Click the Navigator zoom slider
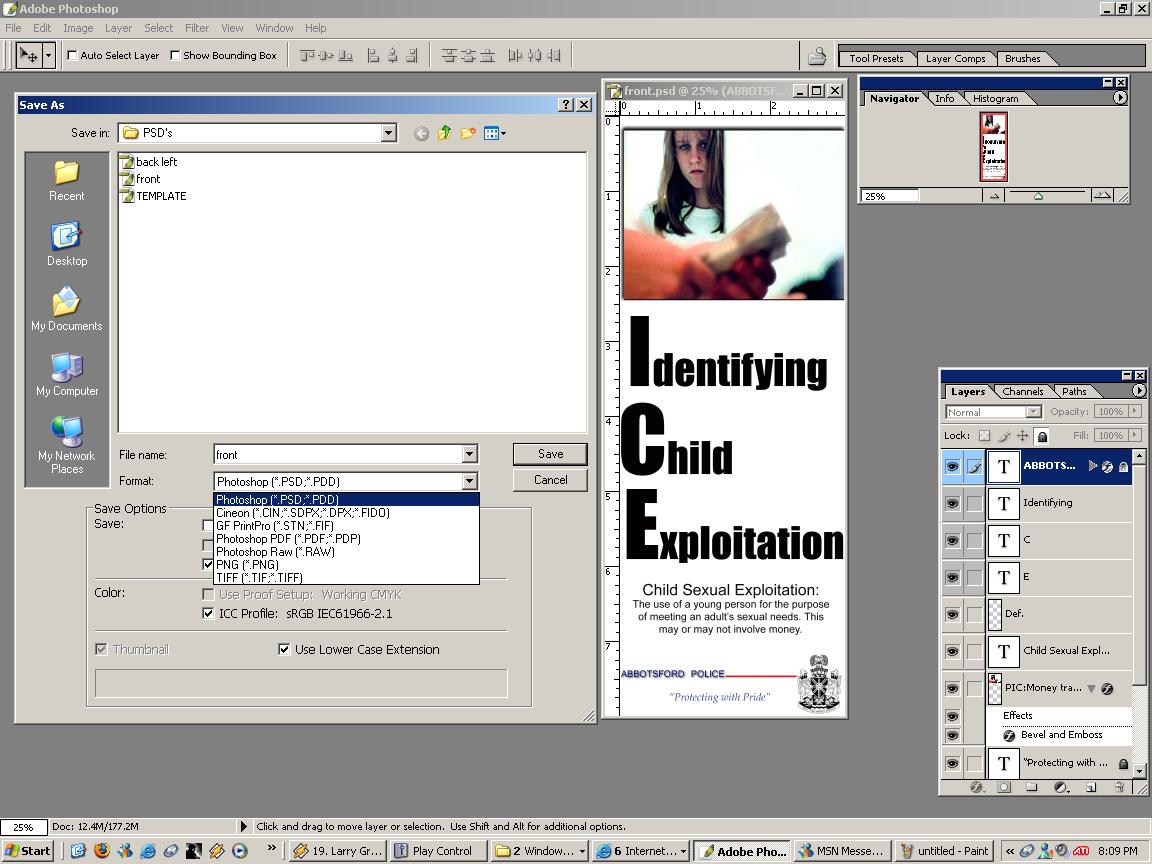 tap(1038, 196)
